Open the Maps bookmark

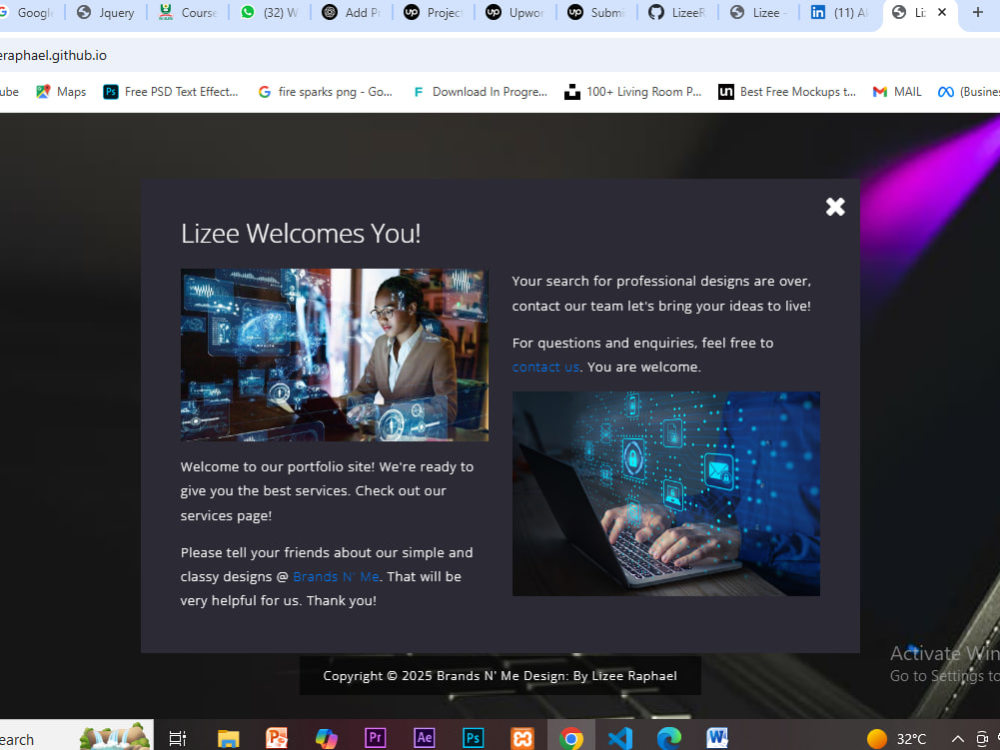(x=61, y=92)
